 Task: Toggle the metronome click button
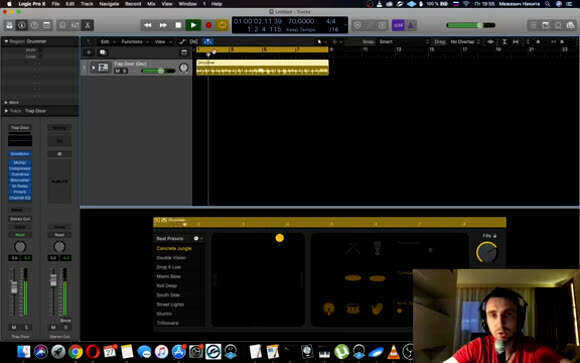click(411, 25)
